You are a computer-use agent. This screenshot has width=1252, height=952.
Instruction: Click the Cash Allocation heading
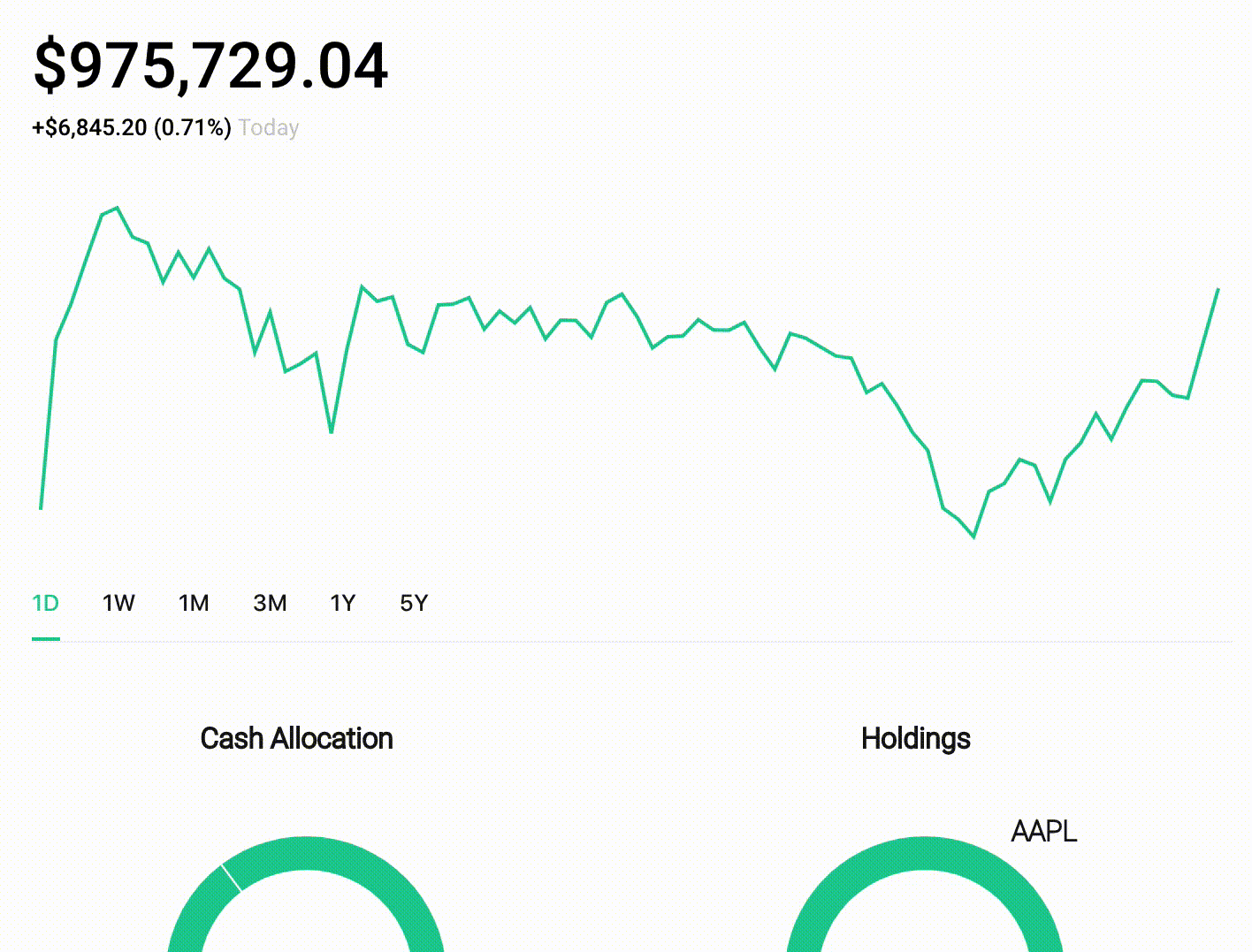click(296, 738)
